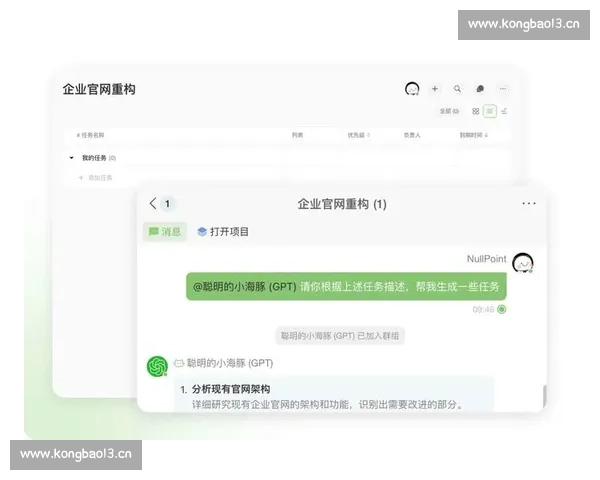This screenshot has height=480, width=600.
Task: Open the chat bubble icon in project header
Action: pos(480,89)
